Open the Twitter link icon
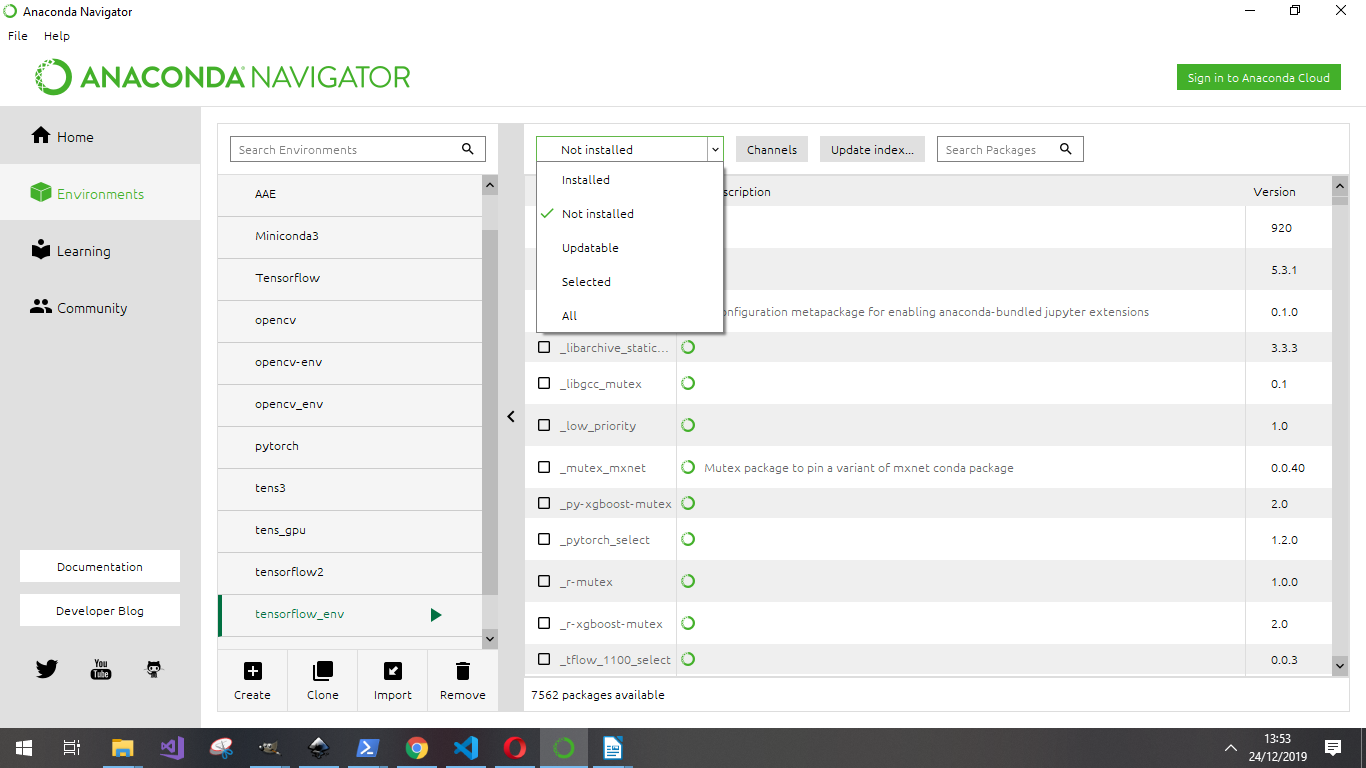Image resolution: width=1366 pixels, height=768 pixels. (x=47, y=669)
